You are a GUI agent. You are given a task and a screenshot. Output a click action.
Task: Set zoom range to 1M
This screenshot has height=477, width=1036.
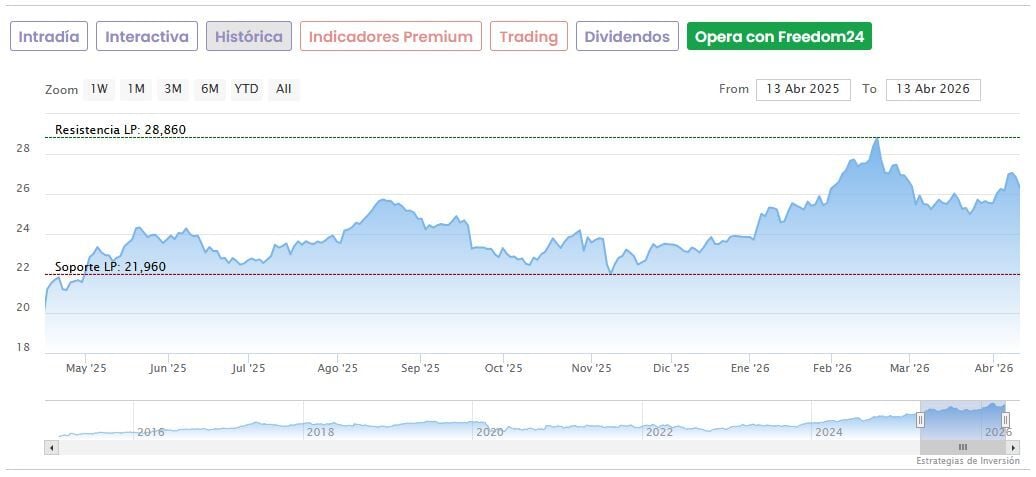click(x=136, y=89)
